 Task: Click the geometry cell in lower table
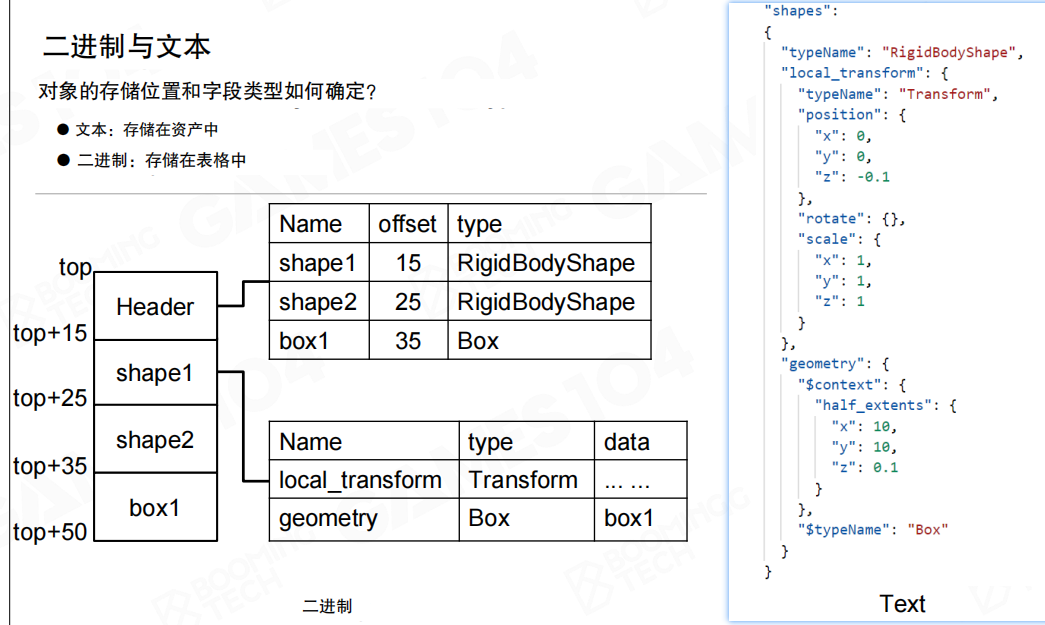[x=328, y=518]
